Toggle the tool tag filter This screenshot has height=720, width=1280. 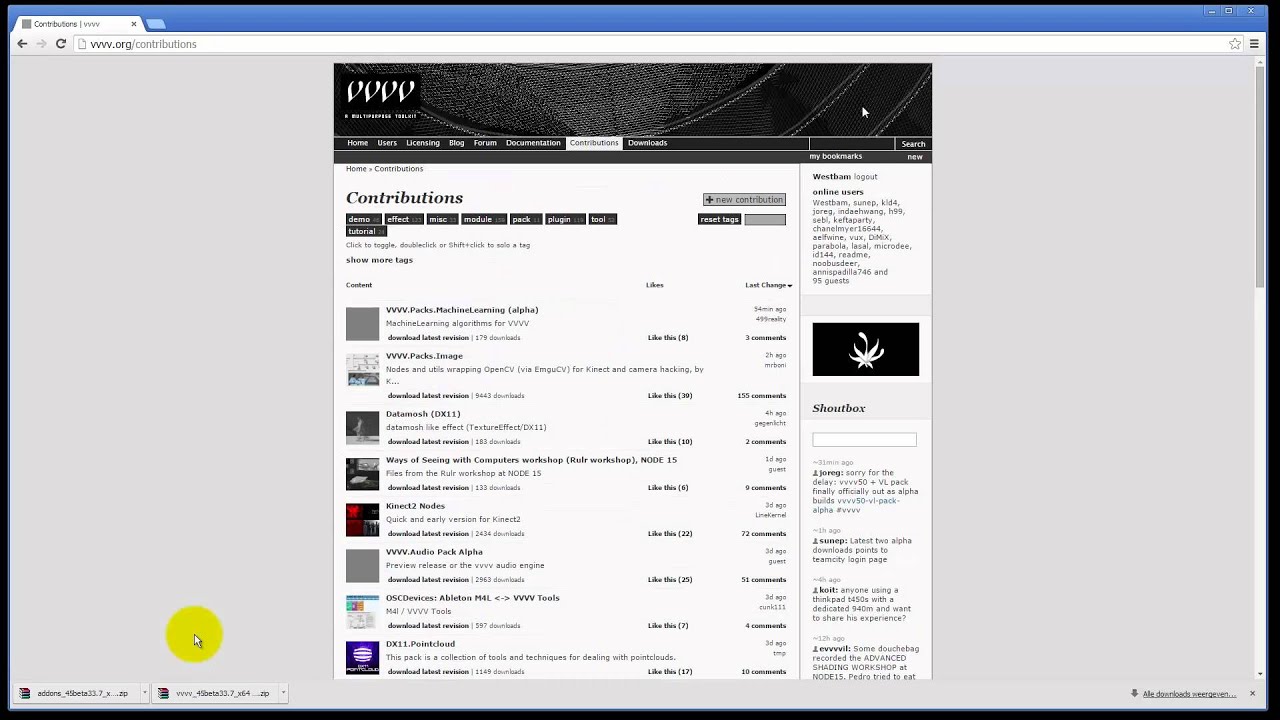pyautogui.click(x=602, y=219)
